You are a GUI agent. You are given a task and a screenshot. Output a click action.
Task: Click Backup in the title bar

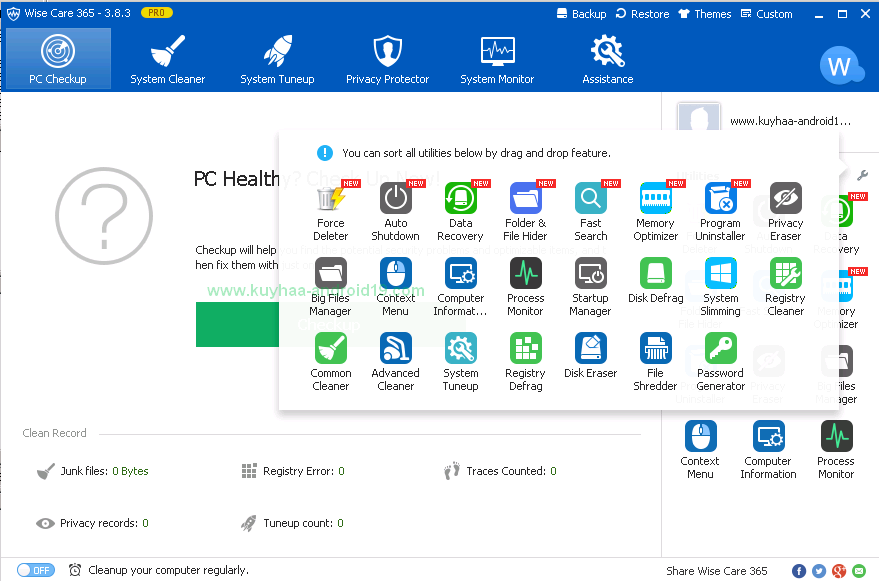click(581, 14)
